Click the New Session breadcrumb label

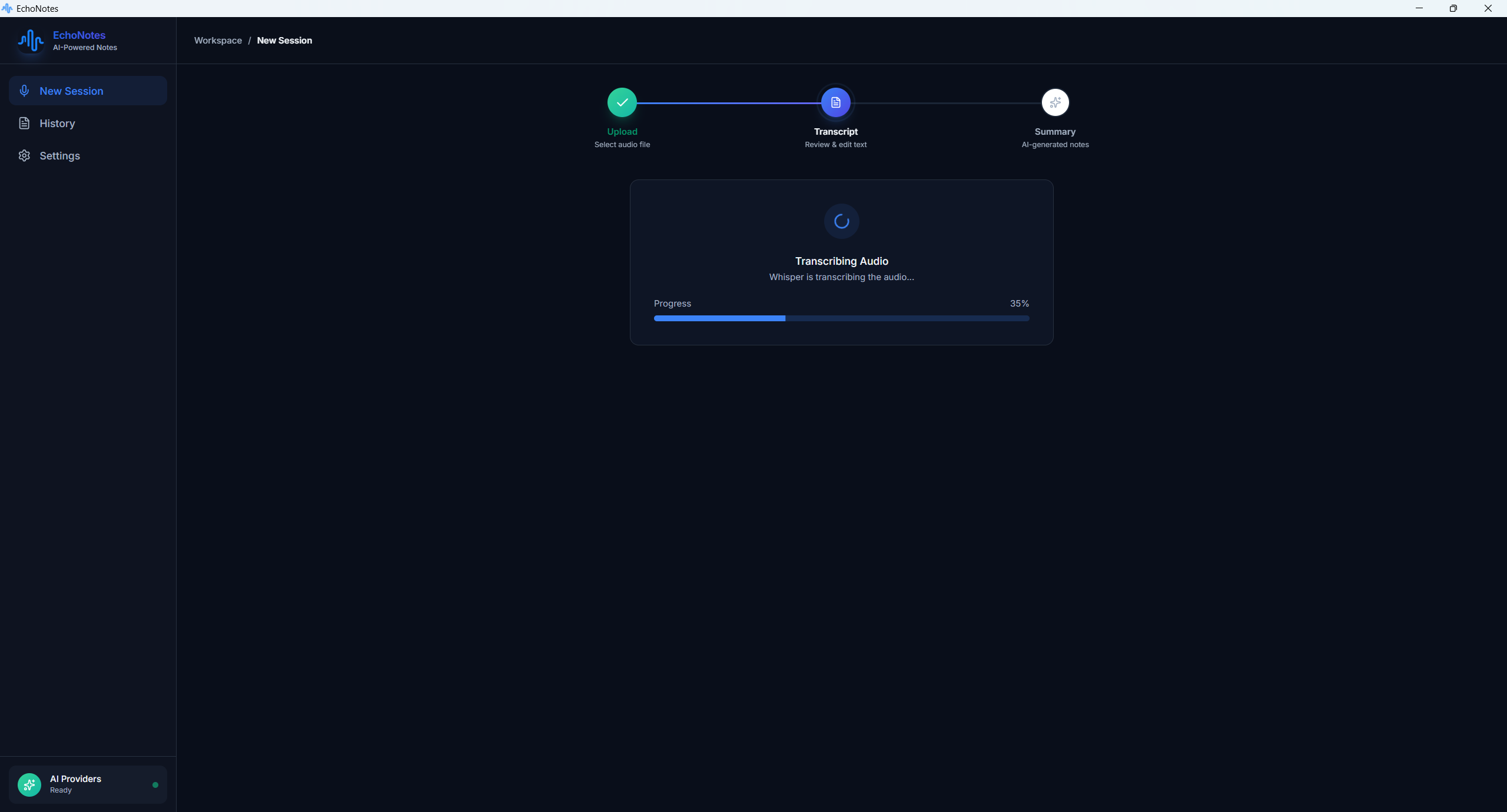[284, 41]
